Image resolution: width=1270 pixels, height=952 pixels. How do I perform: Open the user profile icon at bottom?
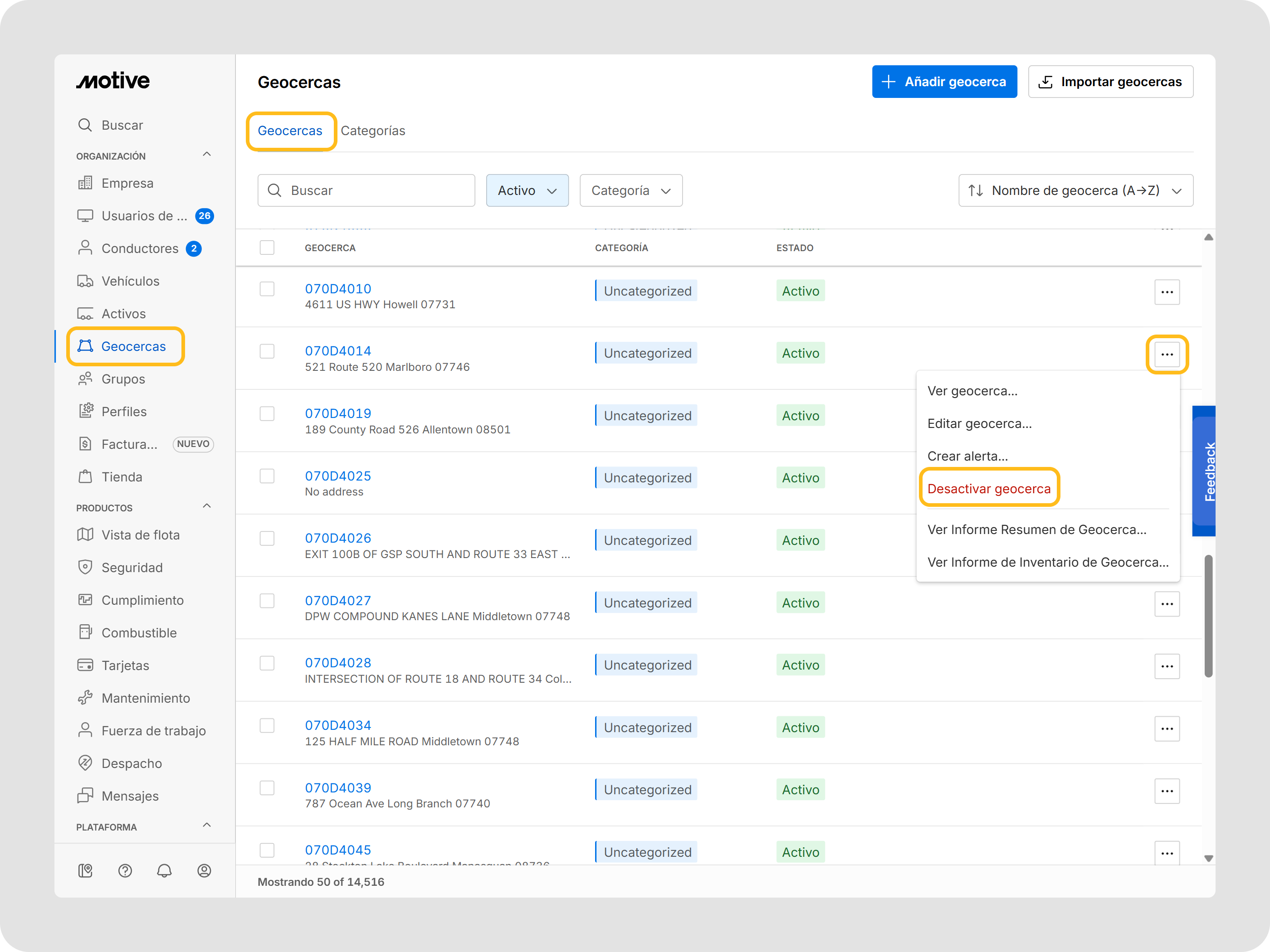(204, 870)
